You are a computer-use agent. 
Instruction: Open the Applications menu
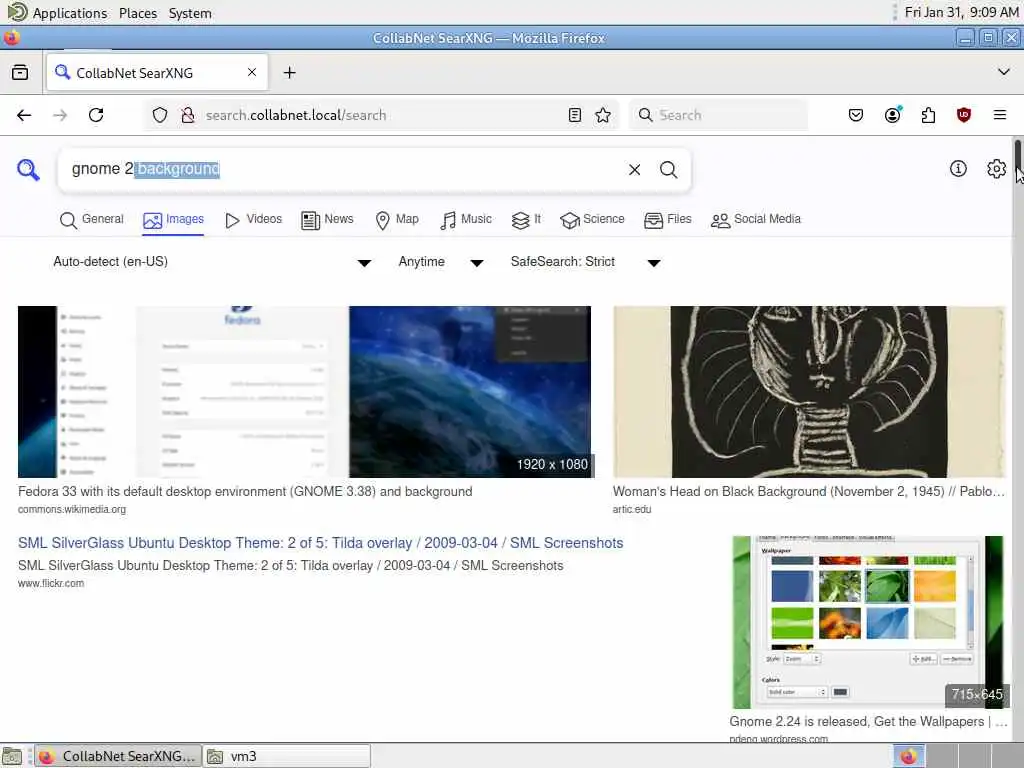point(69,13)
